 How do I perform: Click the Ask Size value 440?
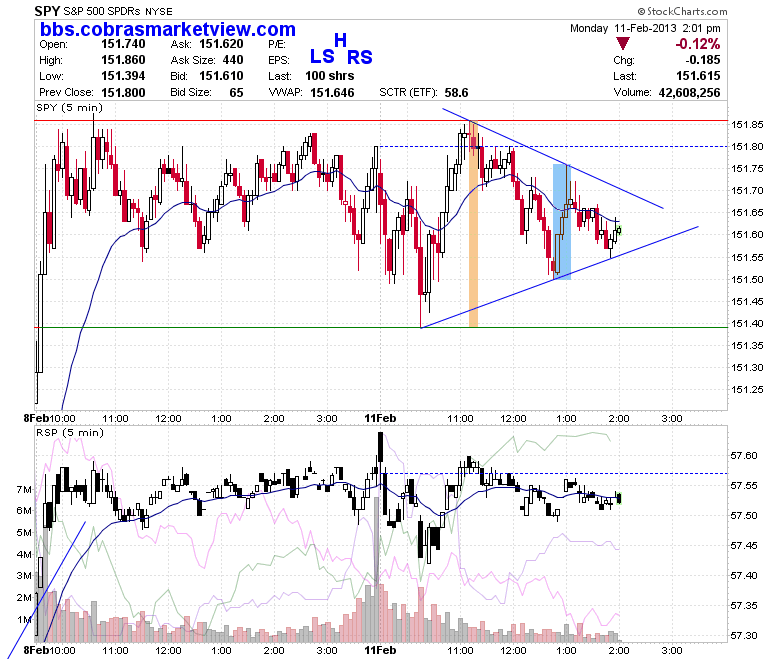[233, 60]
